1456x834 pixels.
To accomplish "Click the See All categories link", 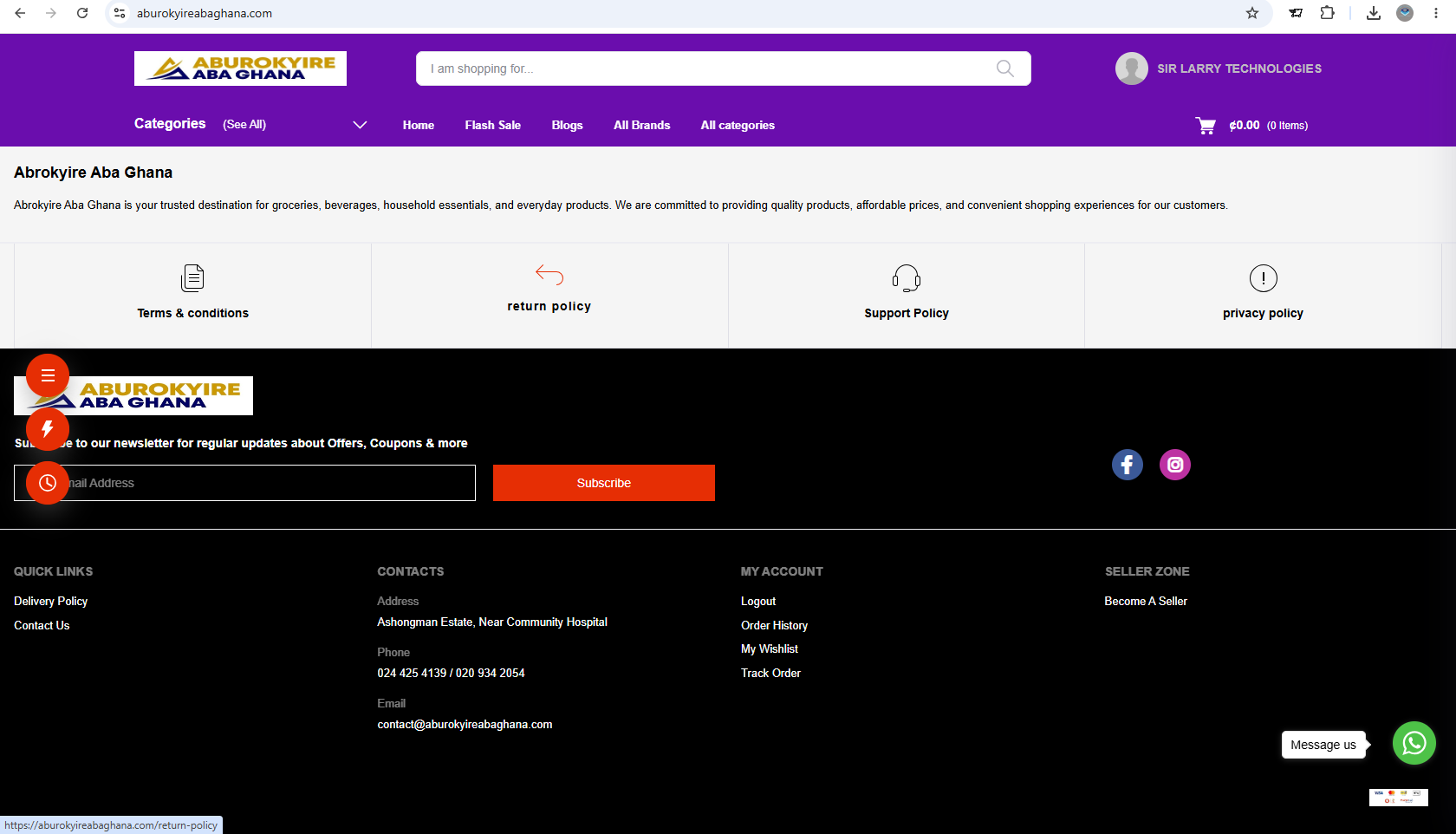I will tap(244, 125).
